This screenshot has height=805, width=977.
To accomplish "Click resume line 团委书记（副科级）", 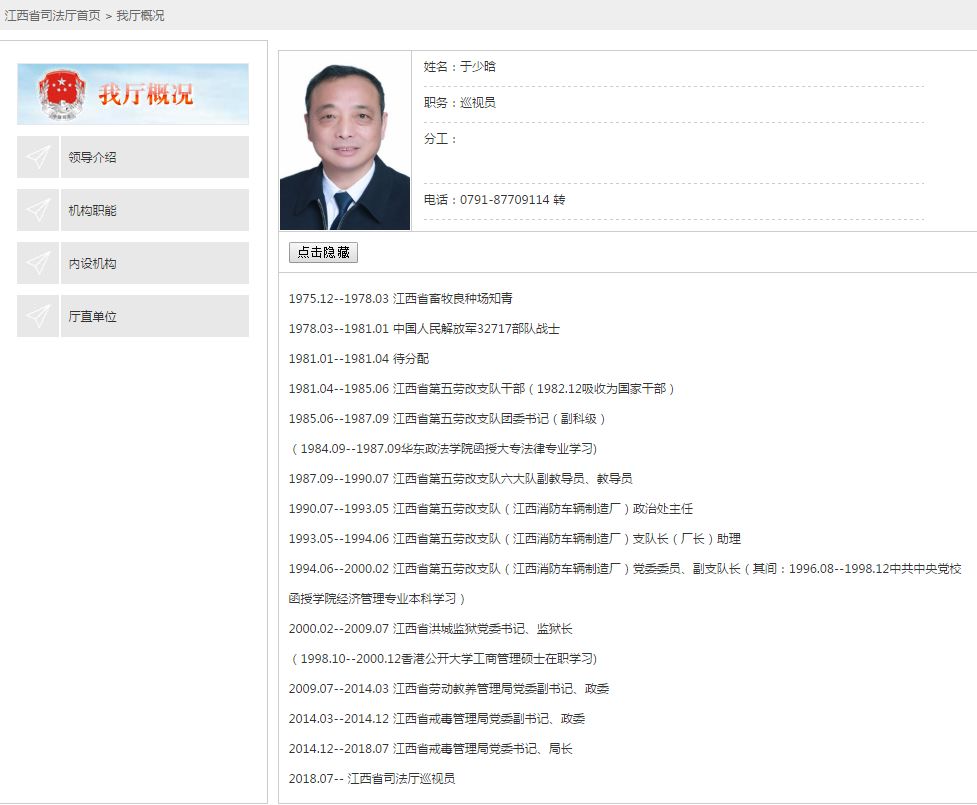I will (447, 418).
